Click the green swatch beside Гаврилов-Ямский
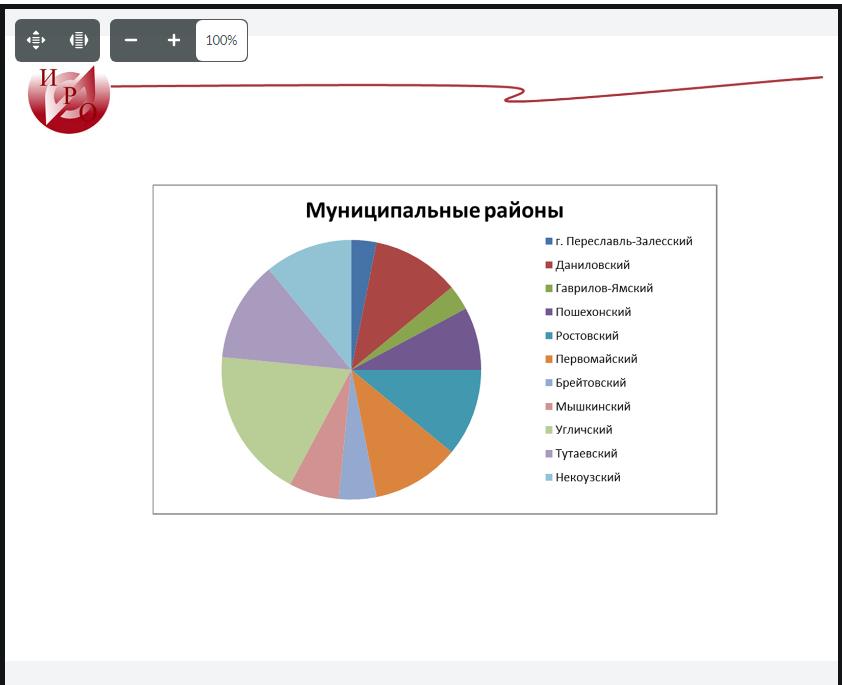Viewport: 842px width, 685px height. point(548,289)
